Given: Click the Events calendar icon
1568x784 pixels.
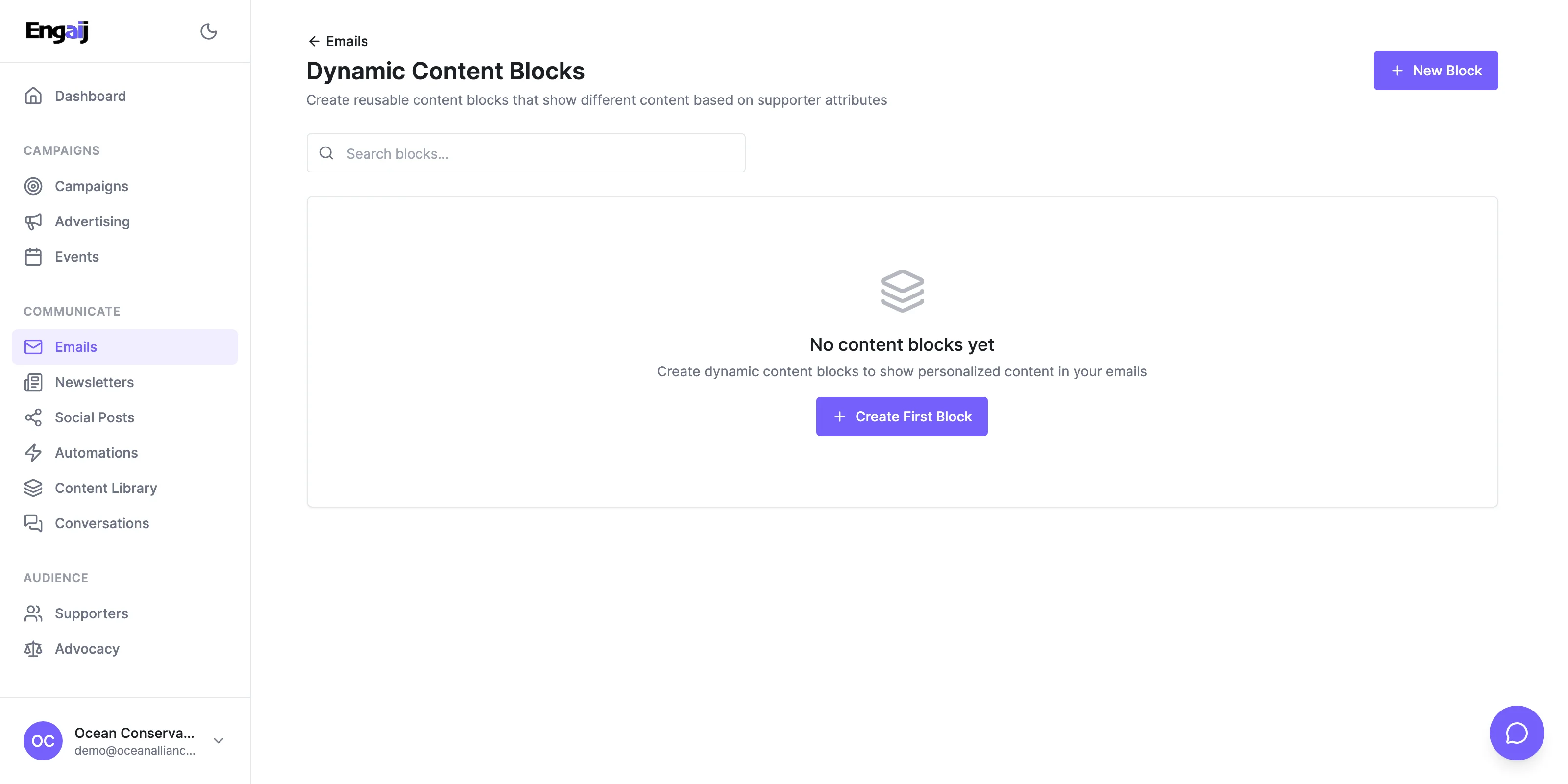Looking at the screenshot, I should (x=33, y=257).
